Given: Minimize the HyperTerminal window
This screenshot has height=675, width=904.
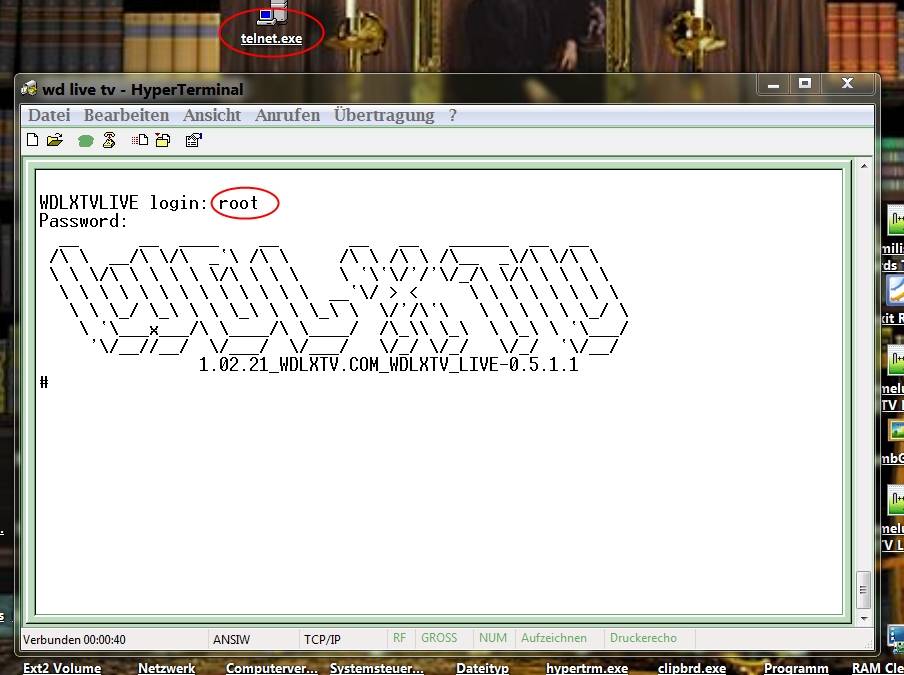Looking at the screenshot, I should [x=773, y=85].
